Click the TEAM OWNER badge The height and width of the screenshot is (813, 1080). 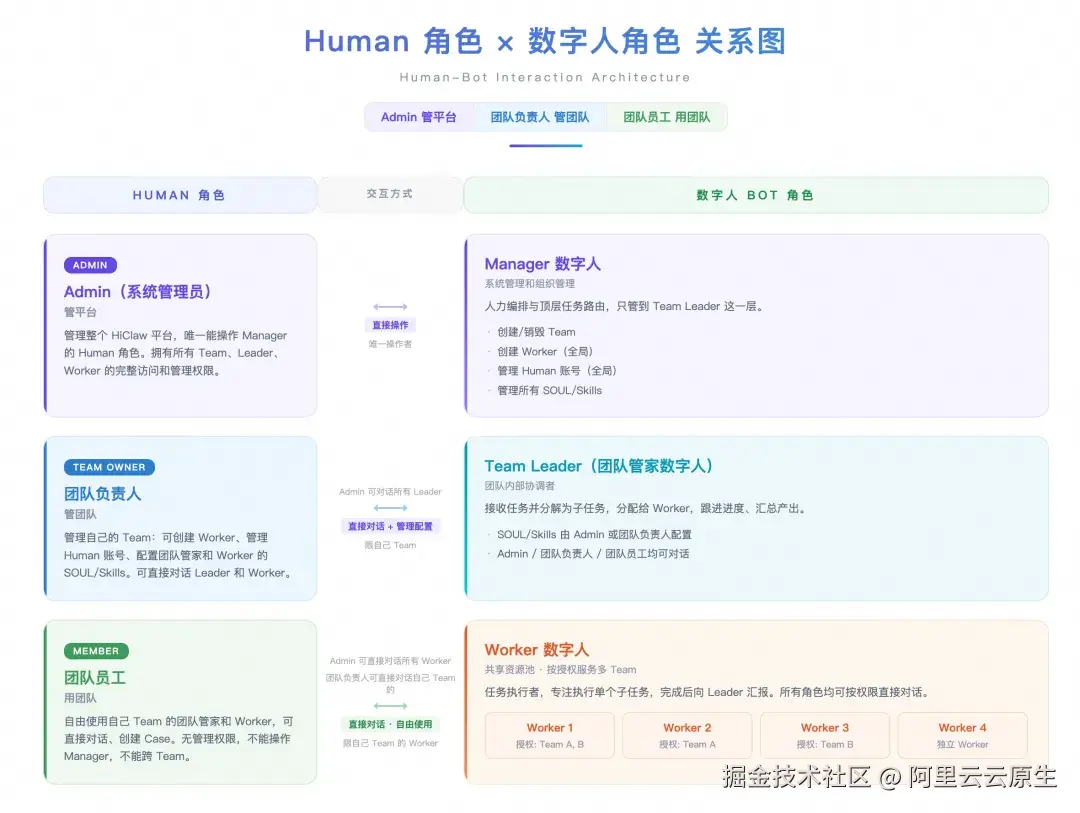click(x=109, y=467)
